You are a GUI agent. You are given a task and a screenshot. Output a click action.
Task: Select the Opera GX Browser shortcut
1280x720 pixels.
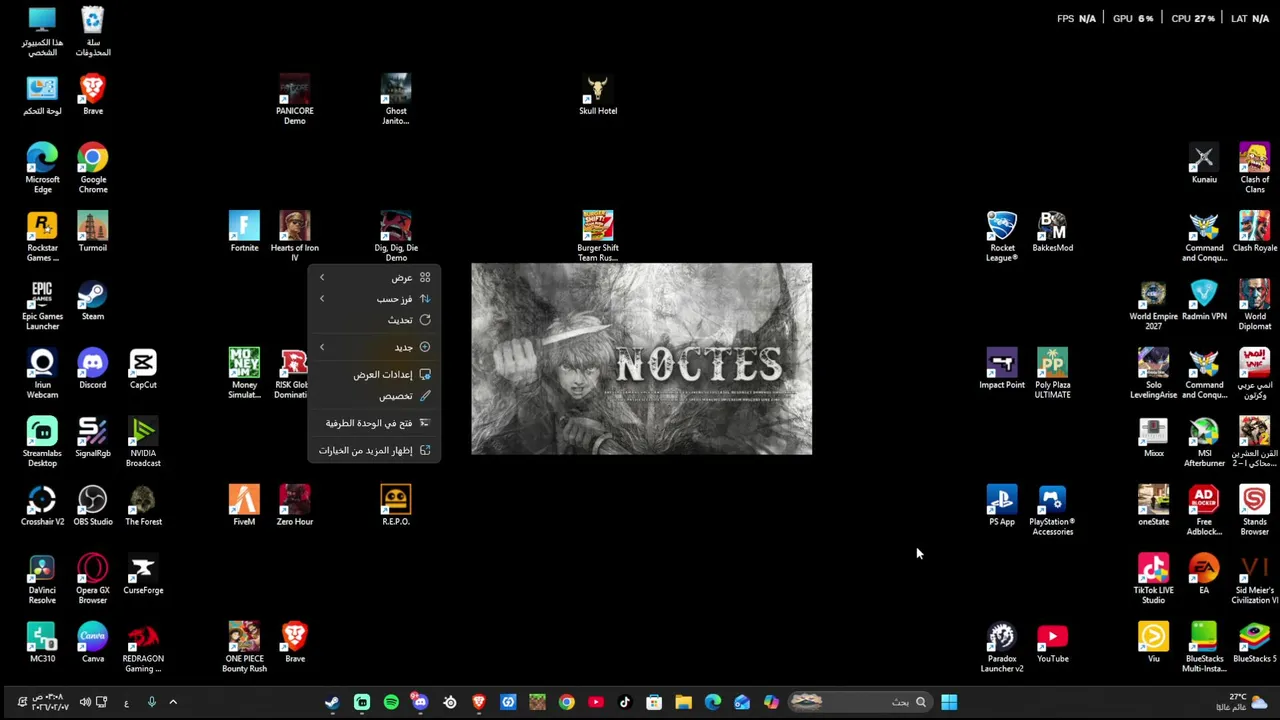(93, 578)
